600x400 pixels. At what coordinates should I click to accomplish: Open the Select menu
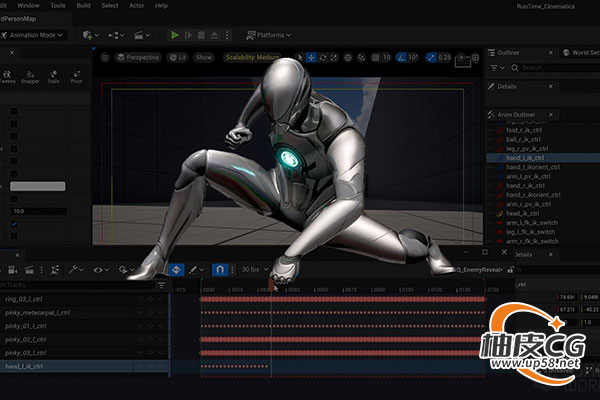click(x=110, y=5)
